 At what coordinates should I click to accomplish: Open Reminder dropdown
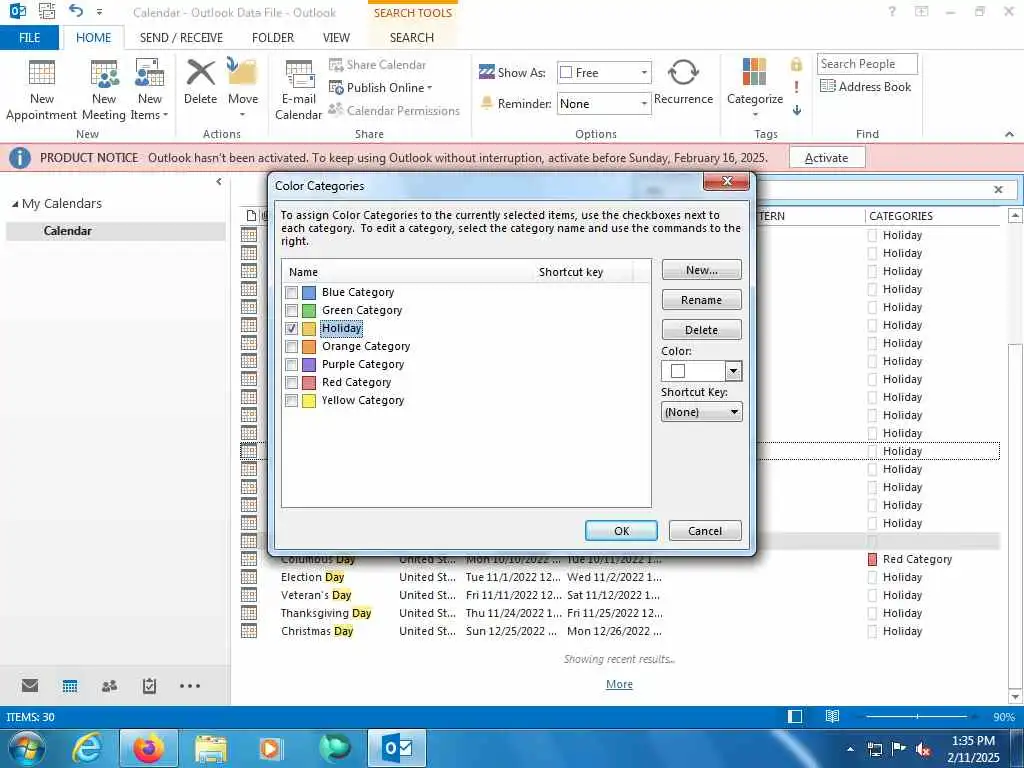point(644,104)
